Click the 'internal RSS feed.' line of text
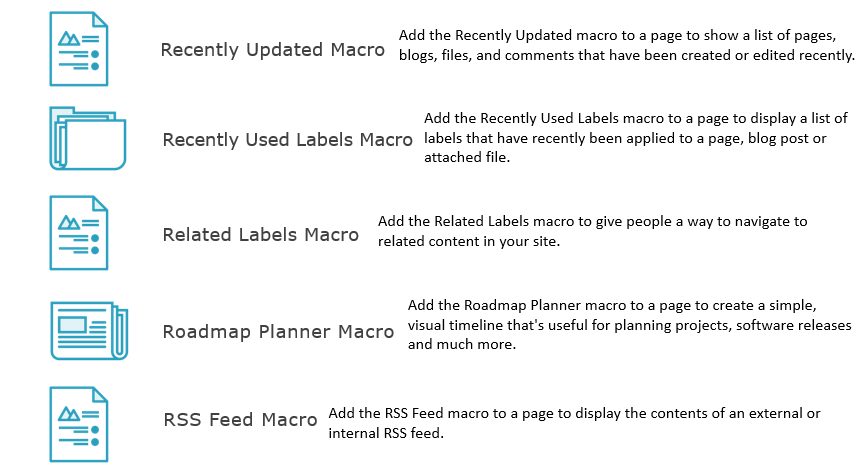859x475 pixels. coord(386,433)
